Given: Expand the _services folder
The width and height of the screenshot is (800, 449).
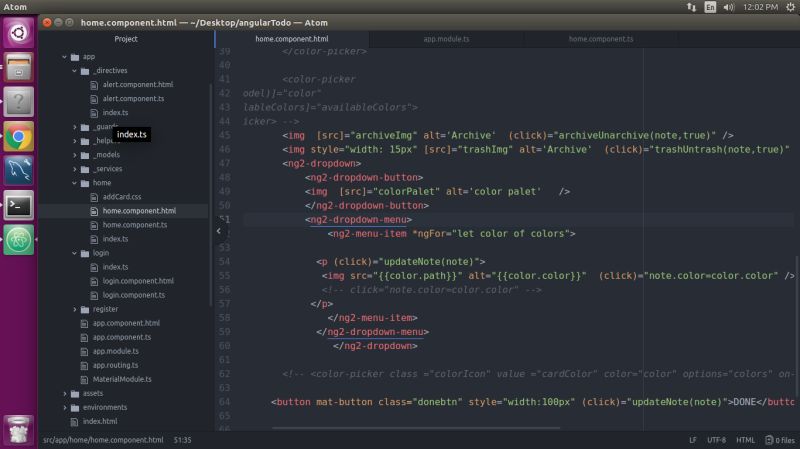Looking at the screenshot, I should (x=74, y=169).
